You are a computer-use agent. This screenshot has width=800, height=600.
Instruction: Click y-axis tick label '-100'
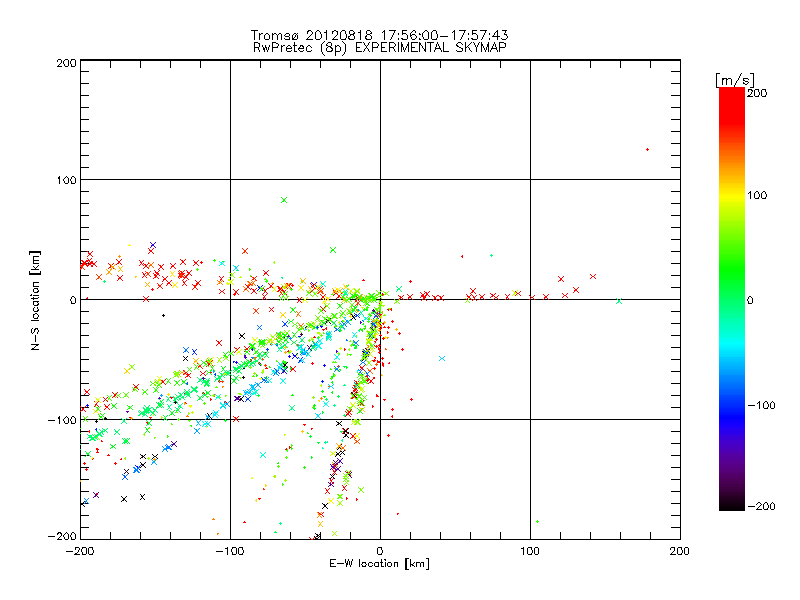pyautogui.click(x=62, y=420)
